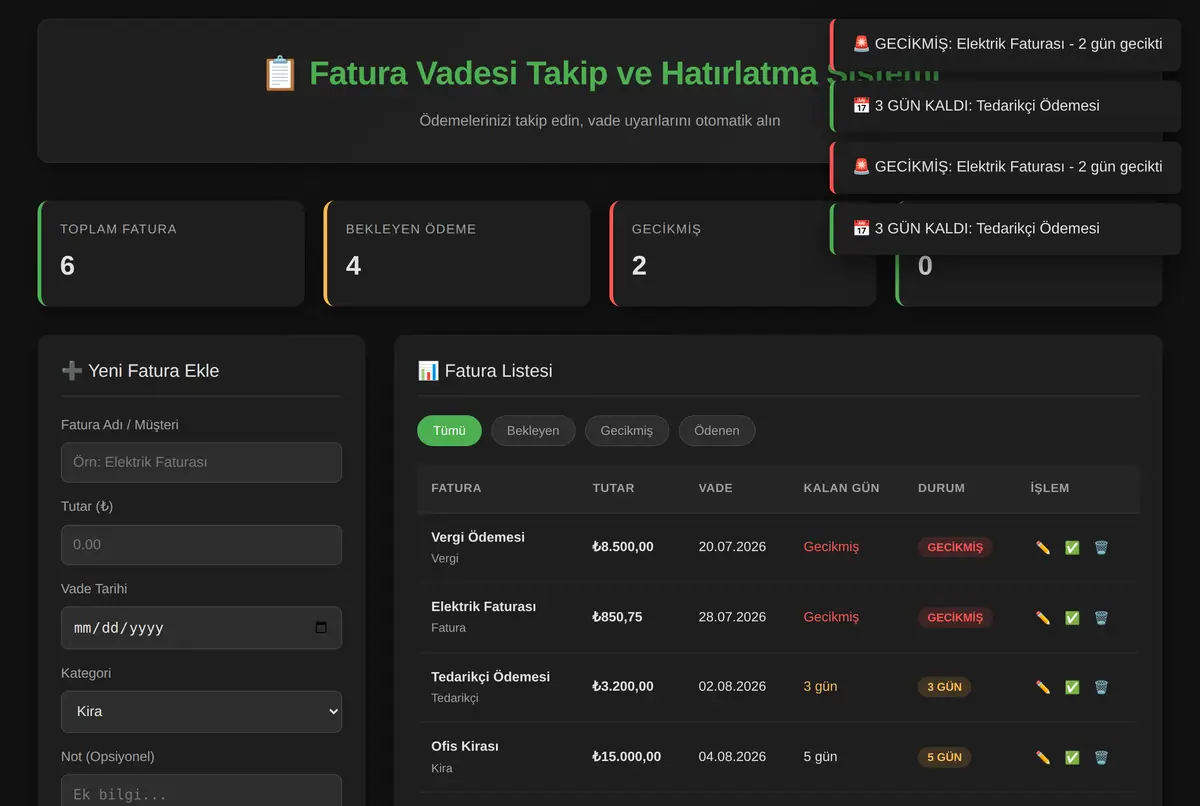1200x806 pixels.
Task: Delete the Ofis Kirası invoice with the trash icon
Action: coord(1101,757)
